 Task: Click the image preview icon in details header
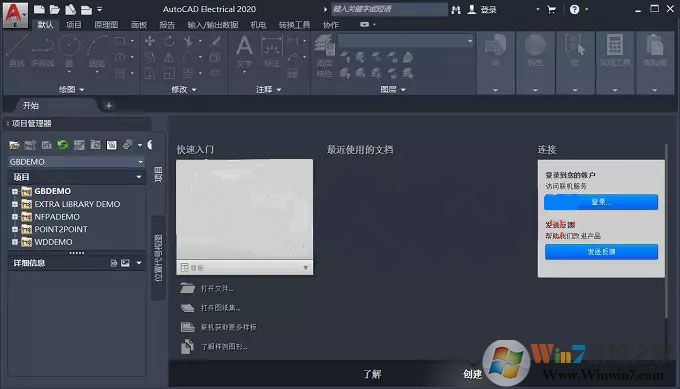tap(125, 263)
